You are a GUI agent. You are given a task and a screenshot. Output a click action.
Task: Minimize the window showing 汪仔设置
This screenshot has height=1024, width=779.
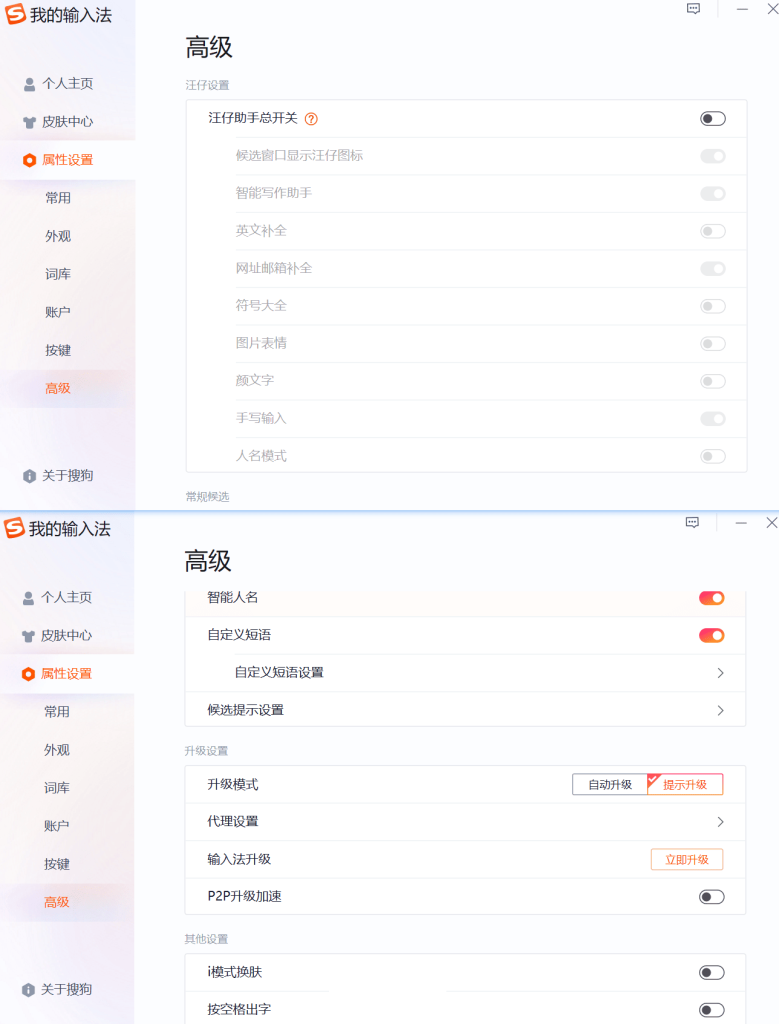[x=742, y=9]
